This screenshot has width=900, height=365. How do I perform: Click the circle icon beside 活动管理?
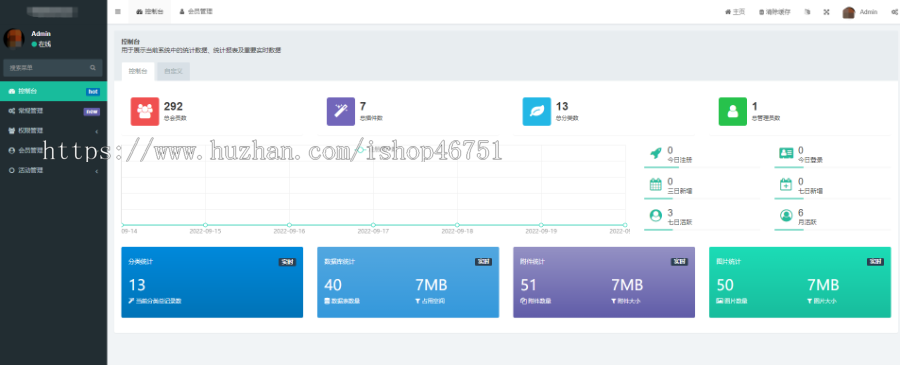click(11, 170)
